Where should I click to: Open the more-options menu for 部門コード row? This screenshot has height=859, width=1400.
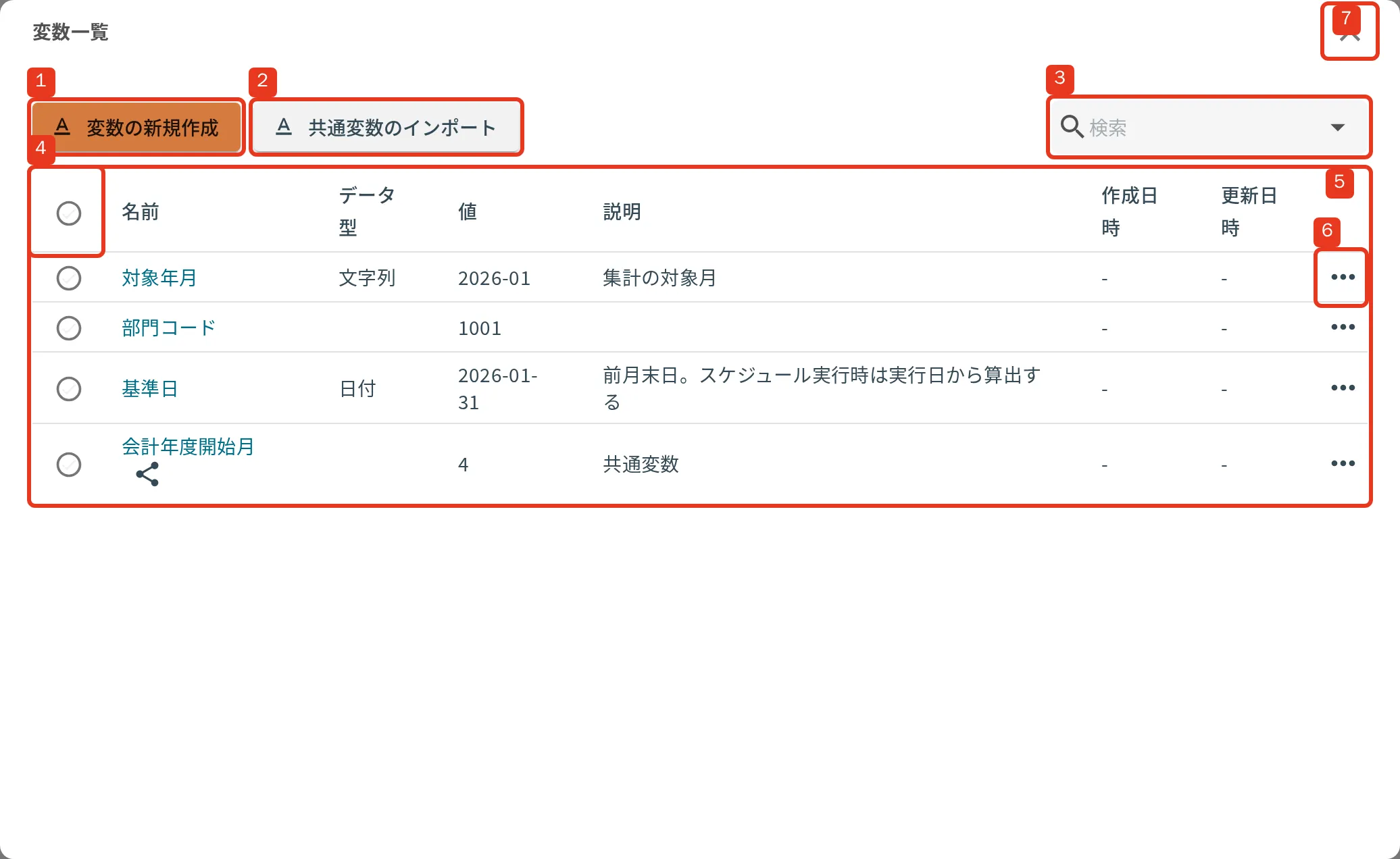1343,327
